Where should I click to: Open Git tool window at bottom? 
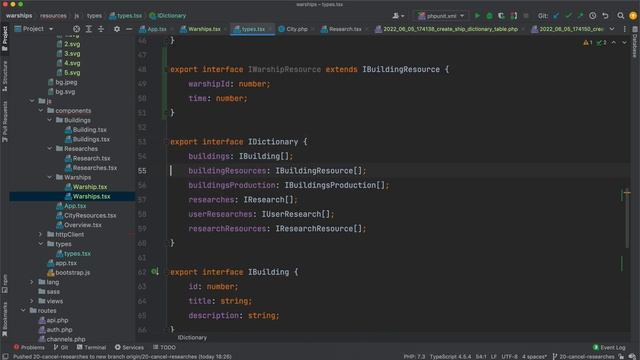point(61,347)
